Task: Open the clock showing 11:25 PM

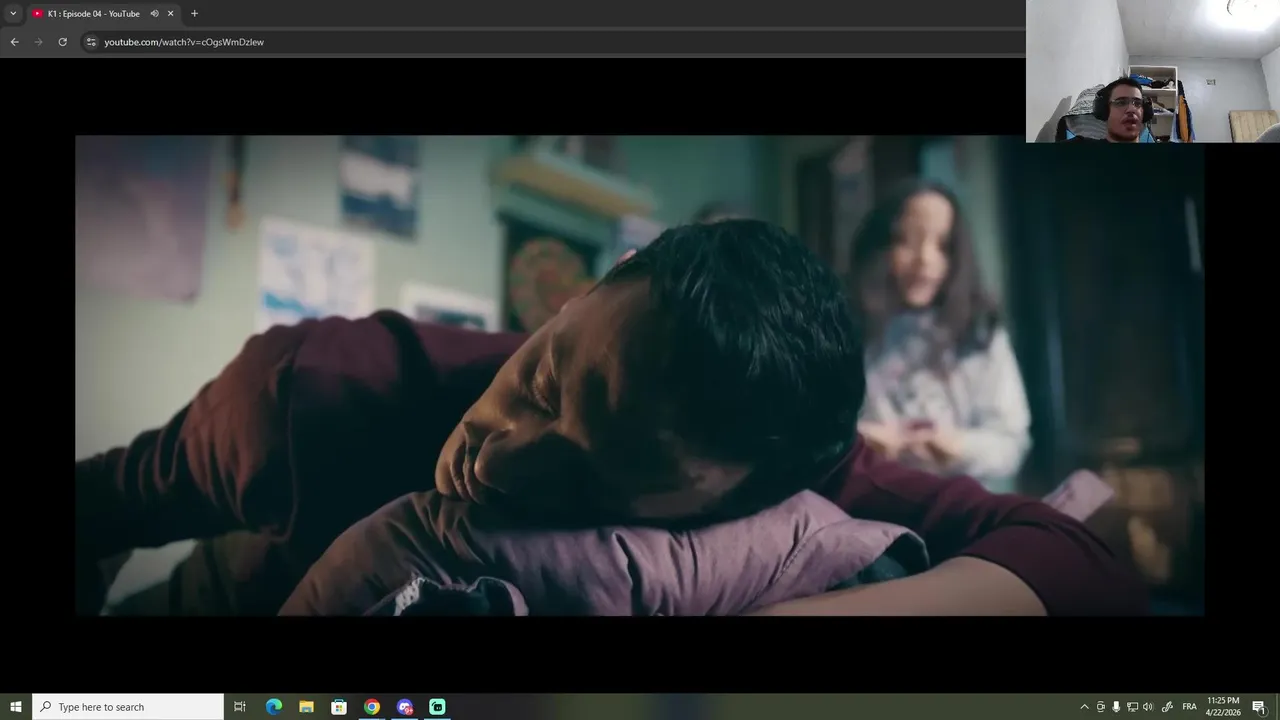Action: pos(1224,707)
